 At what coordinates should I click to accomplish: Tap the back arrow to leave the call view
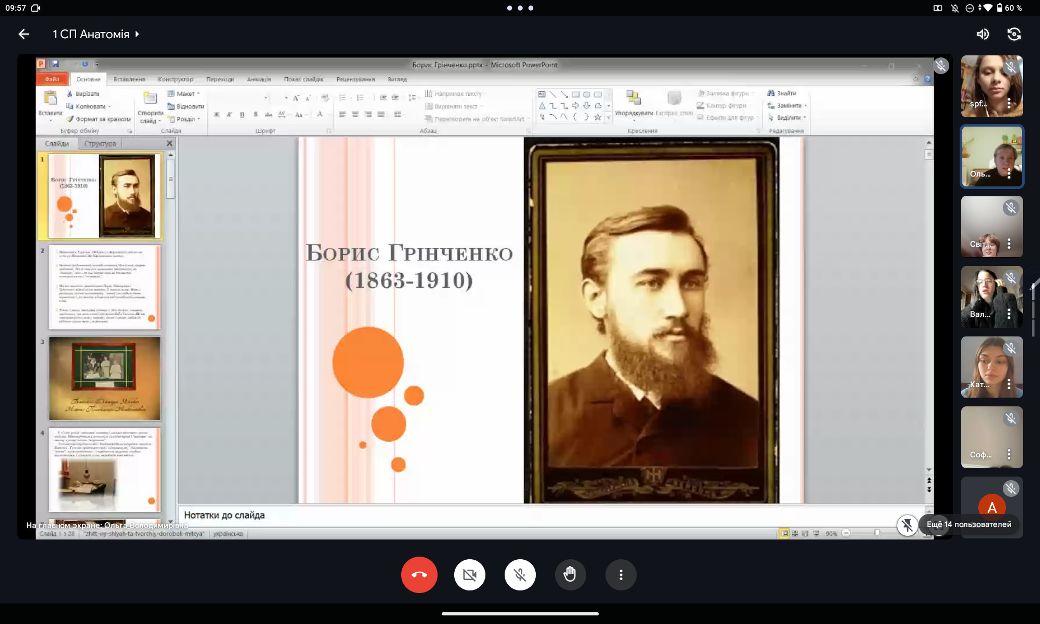point(24,34)
